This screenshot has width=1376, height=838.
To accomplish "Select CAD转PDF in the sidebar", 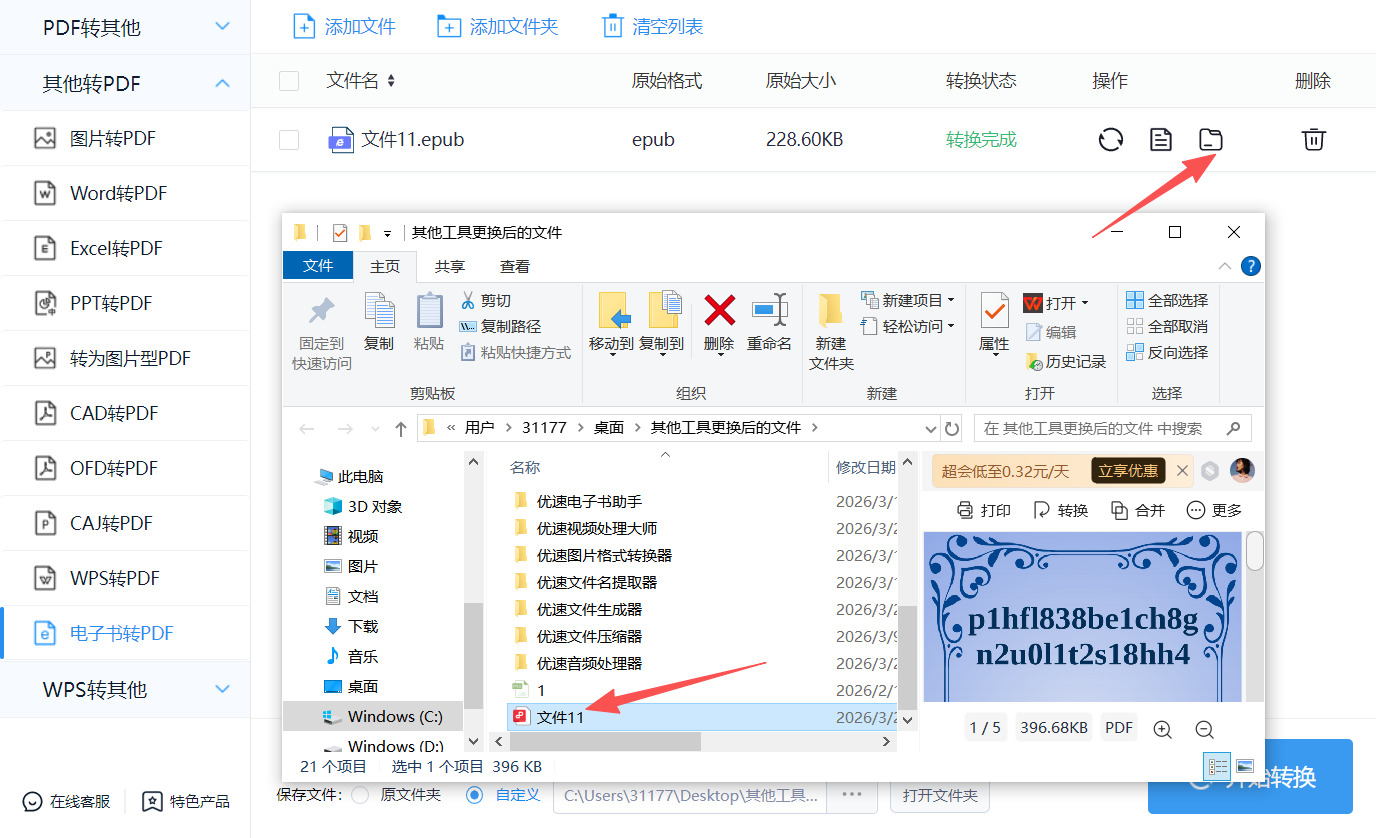I will 125,413.
